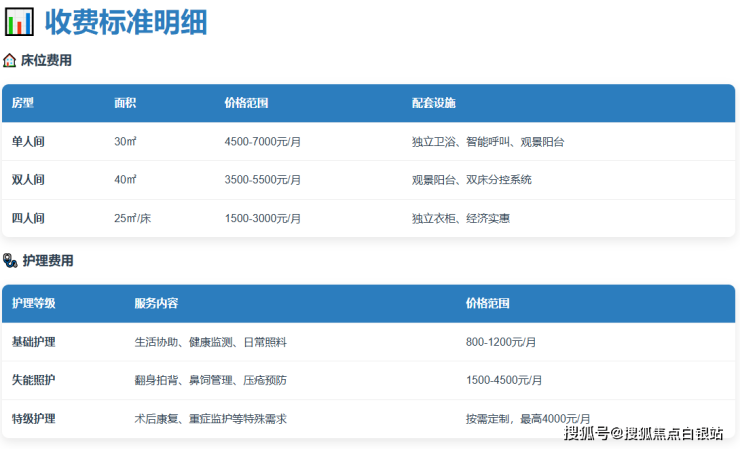Viewport: 740px width, 449px height.
Task: Click the 价格范围 header in bed fee table
Action: [246, 103]
